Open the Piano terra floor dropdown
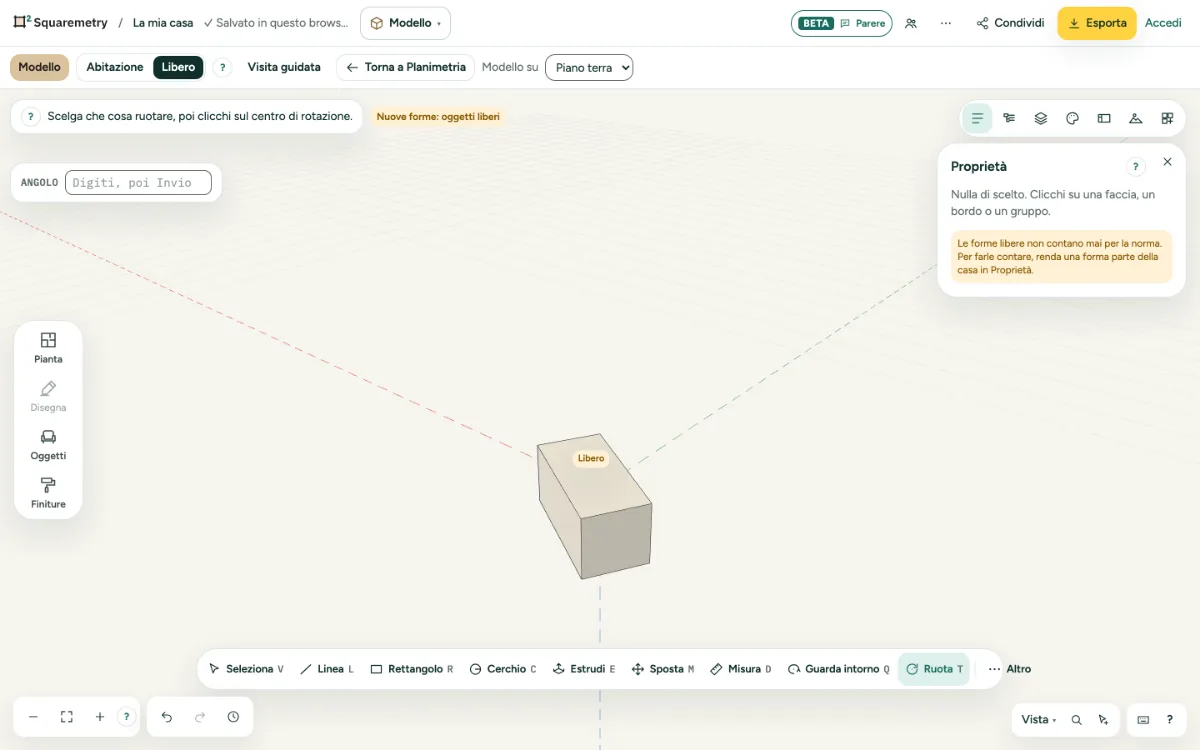 pos(589,67)
